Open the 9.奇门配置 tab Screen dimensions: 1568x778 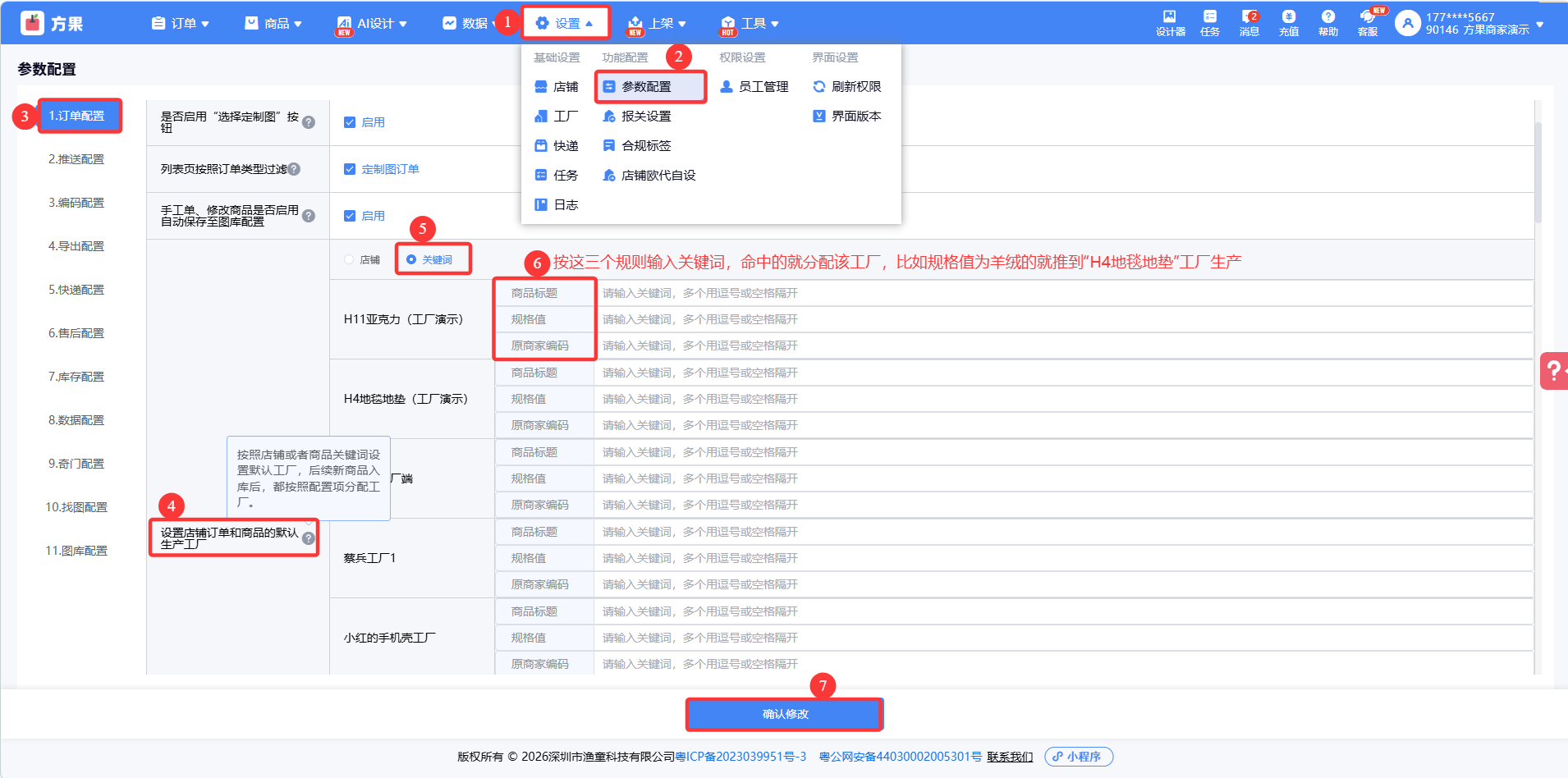click(x=76, y=464)
